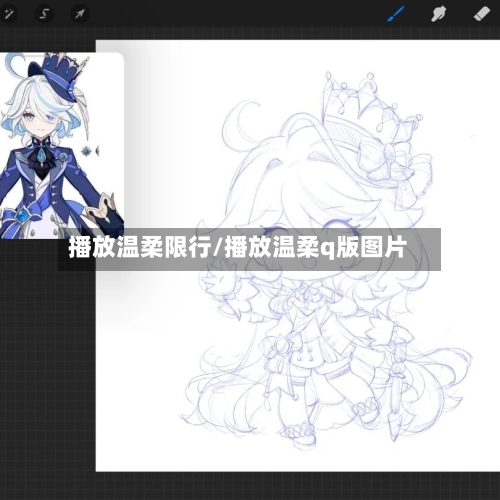The width and height of the screenshot is (500, 500).
Task: Choose the blue Brush tool
Action: (x=396, y=14)
